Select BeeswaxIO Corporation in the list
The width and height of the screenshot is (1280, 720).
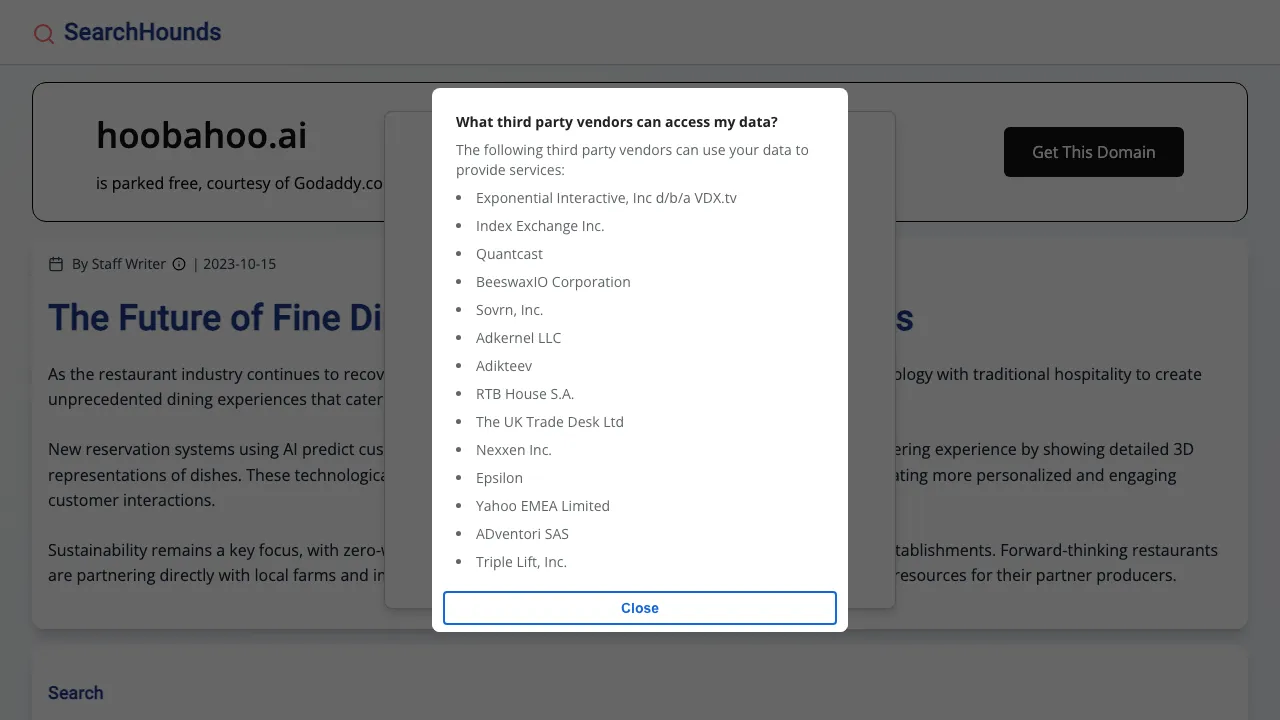pos(553,282)
